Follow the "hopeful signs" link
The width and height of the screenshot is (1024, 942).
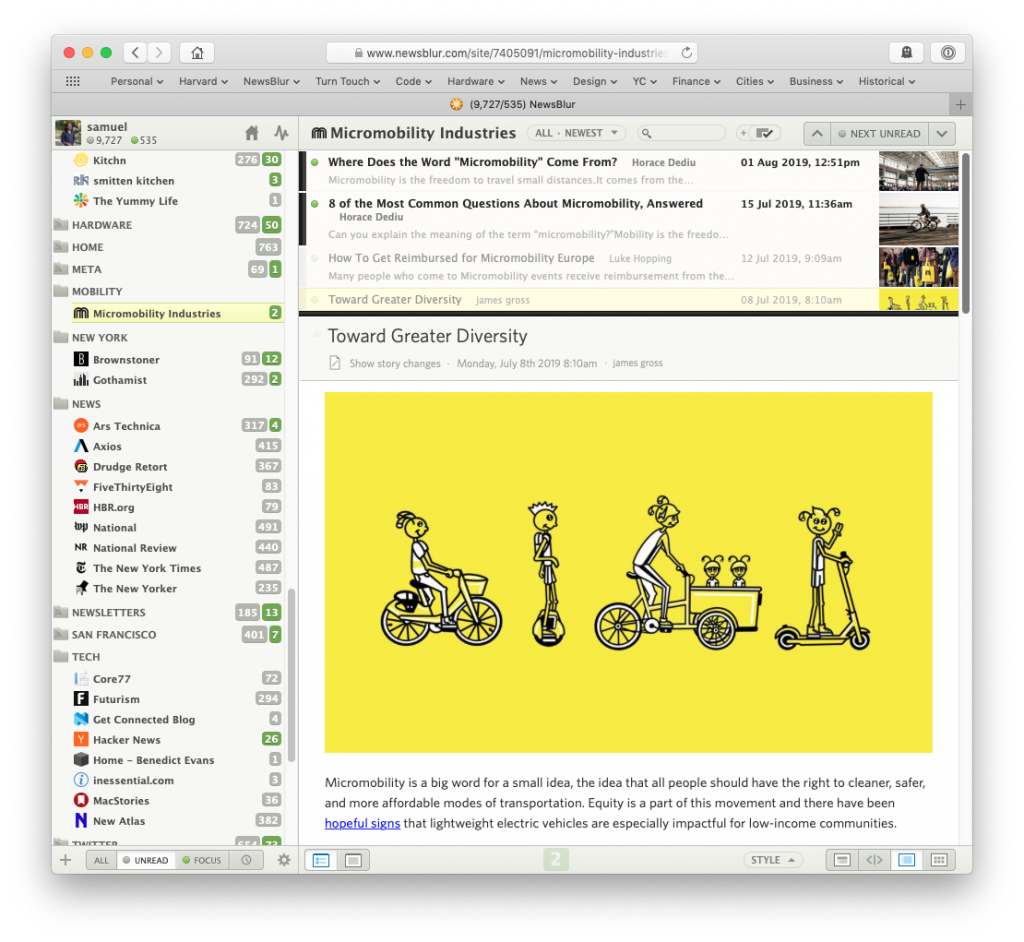click(x=362, y=824)
